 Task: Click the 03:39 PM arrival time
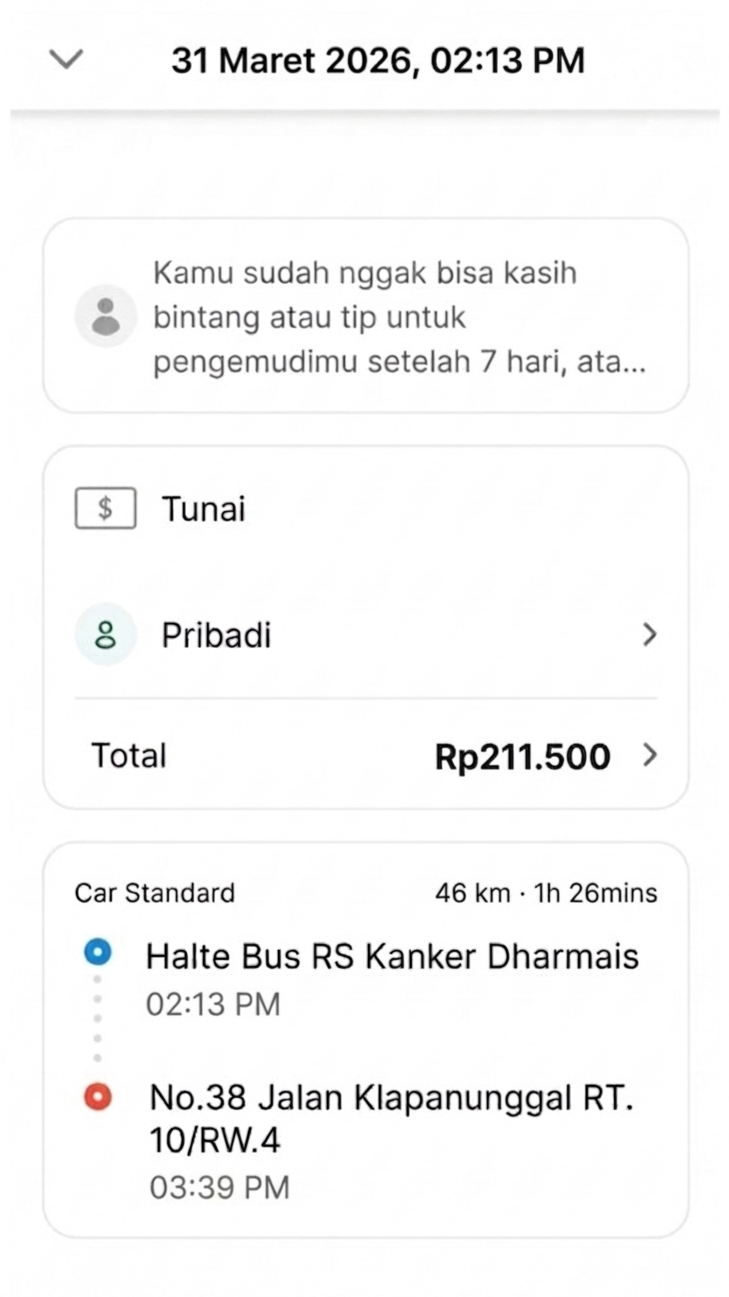pyautogui.click(x=219, y=1187)
